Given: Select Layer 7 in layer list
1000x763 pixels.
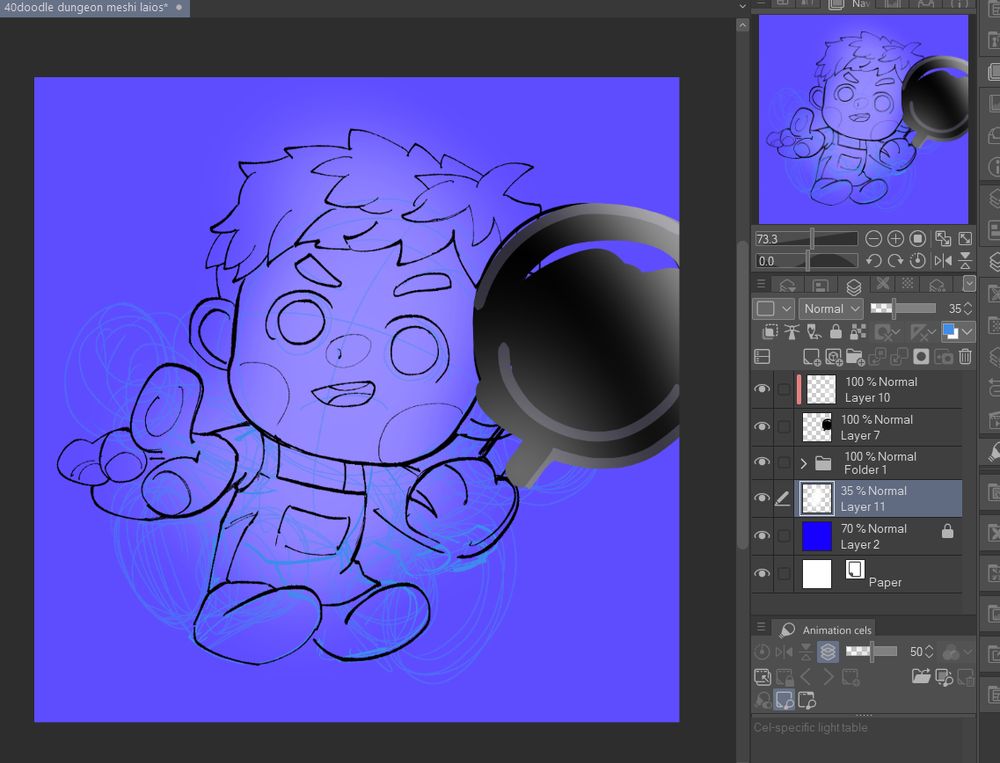Looking at the screenshot, I should click(880, 427).
